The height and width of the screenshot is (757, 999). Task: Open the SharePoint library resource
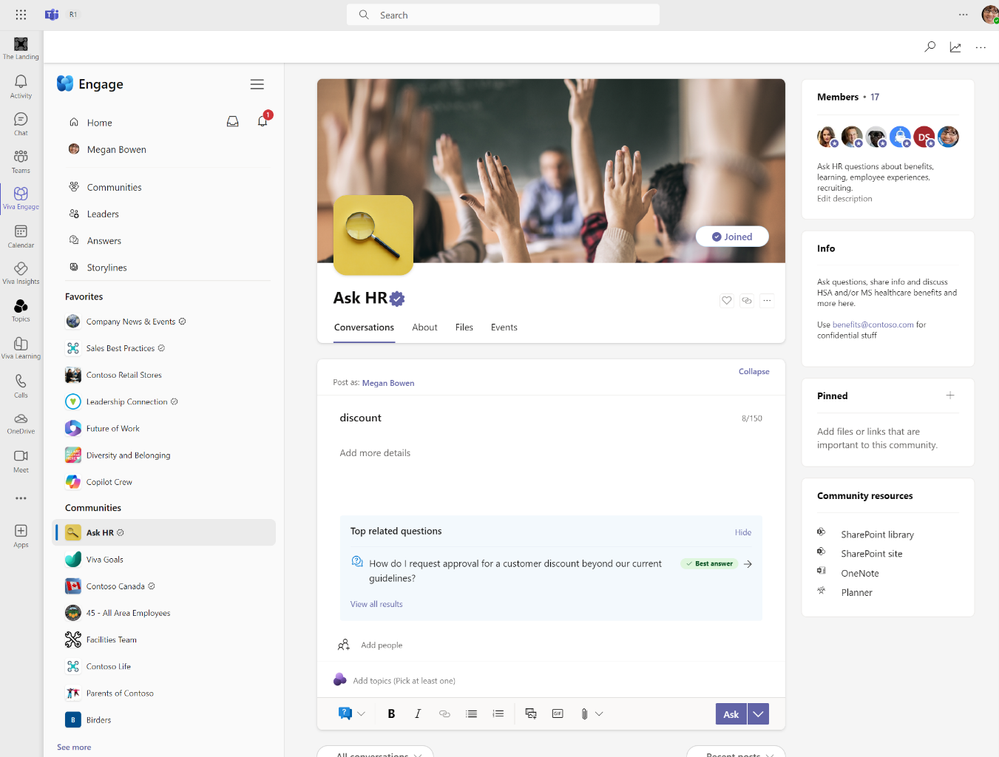877,534
